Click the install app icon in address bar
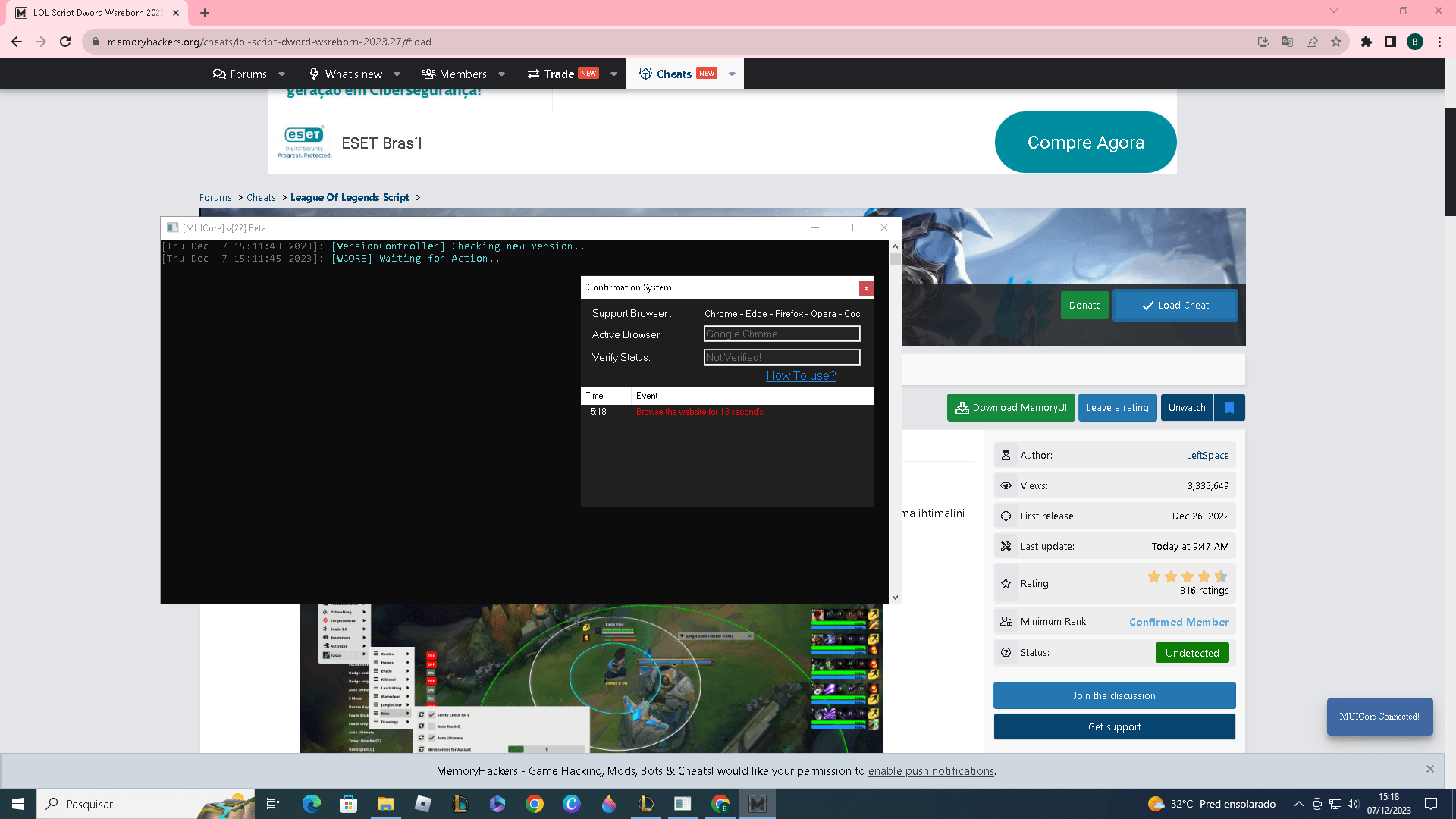 click(x=1263, y=42)
